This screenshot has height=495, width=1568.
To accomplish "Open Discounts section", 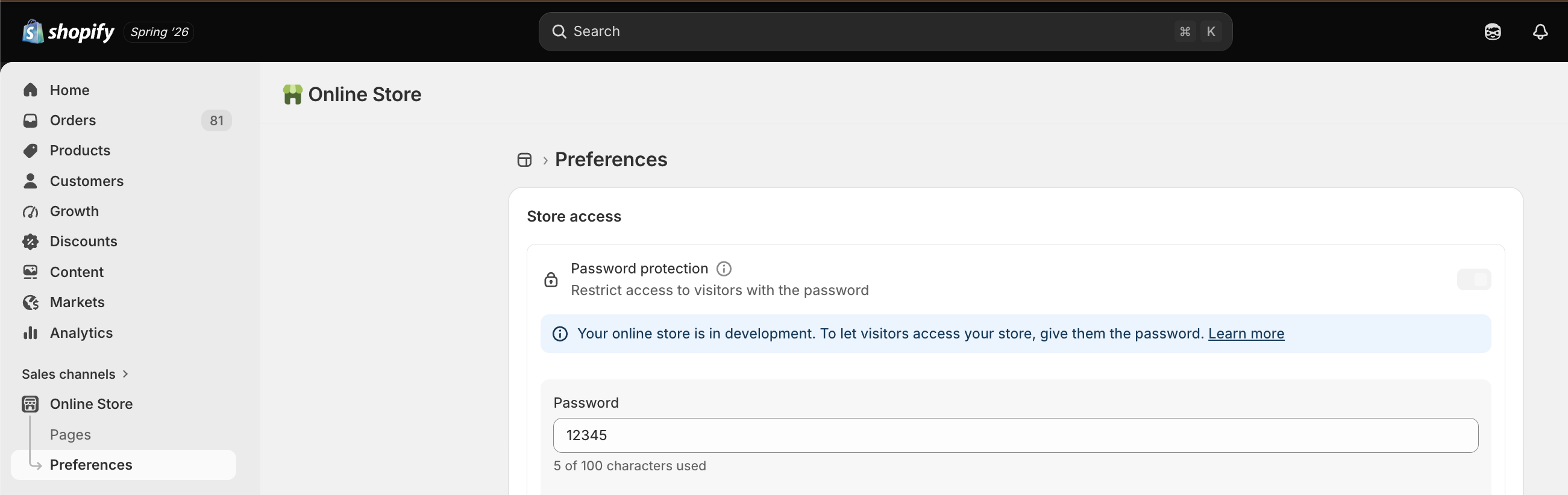I will [x=83, y=242].
